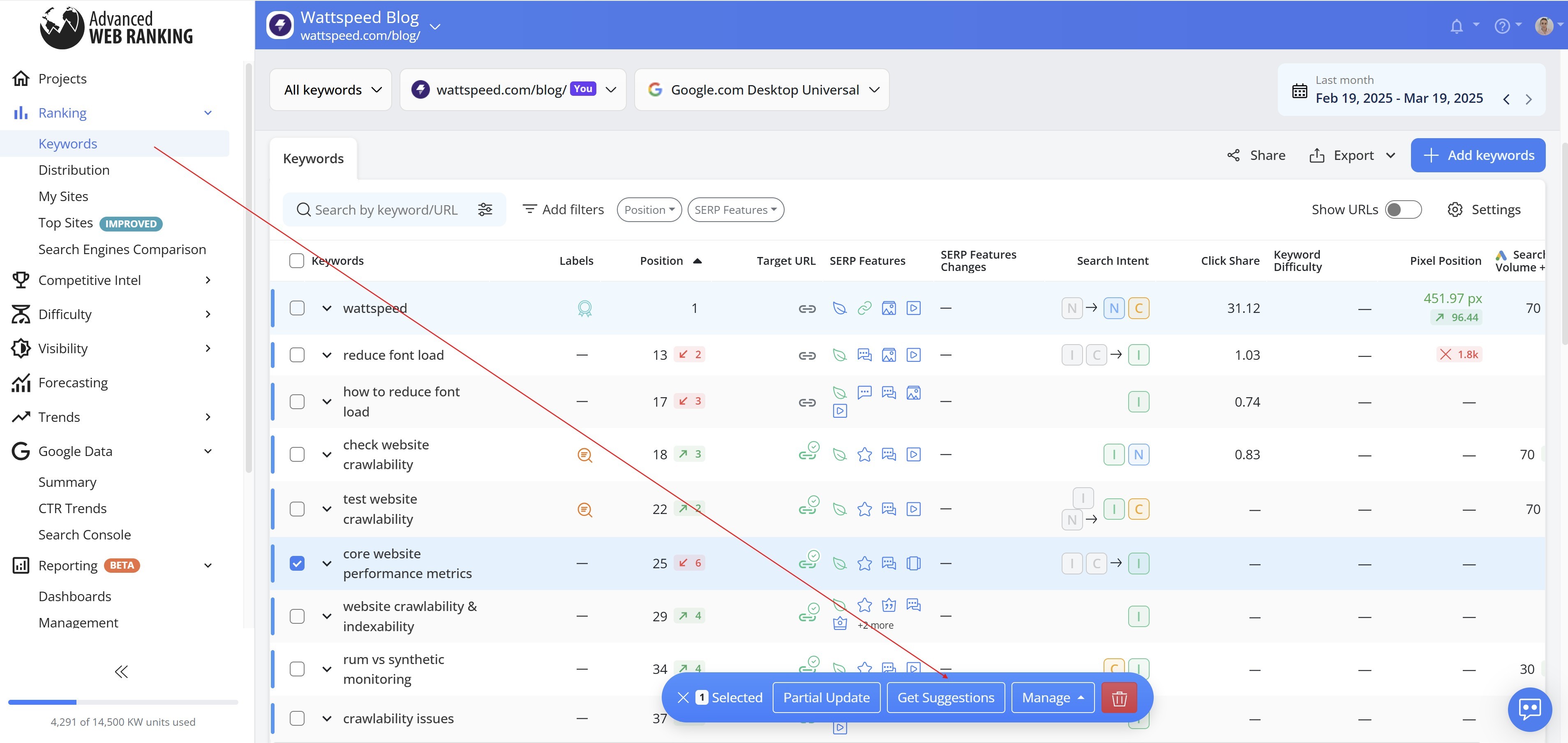This screenshot has width=1568, height=743.
Task: Check website crawlability & indexability checkbox
Action: (x=297, y=616)
